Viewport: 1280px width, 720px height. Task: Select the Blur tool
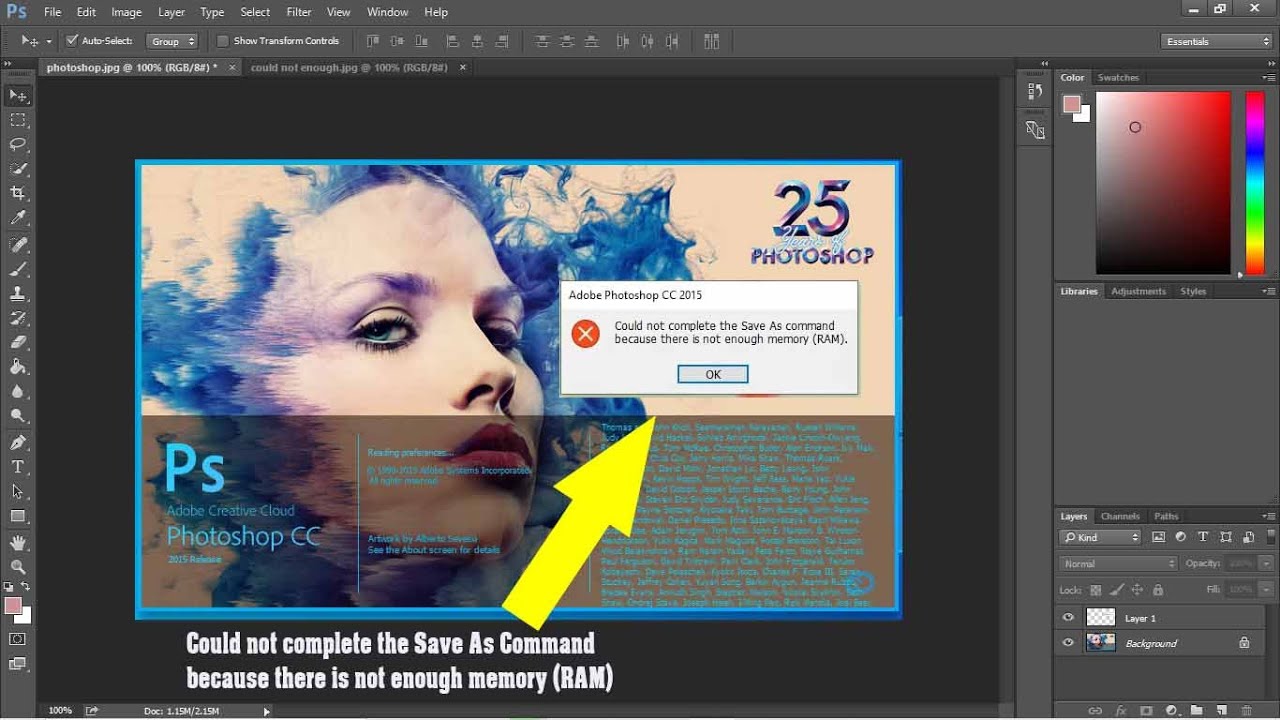pyautogui.click(x=18, y=391)
